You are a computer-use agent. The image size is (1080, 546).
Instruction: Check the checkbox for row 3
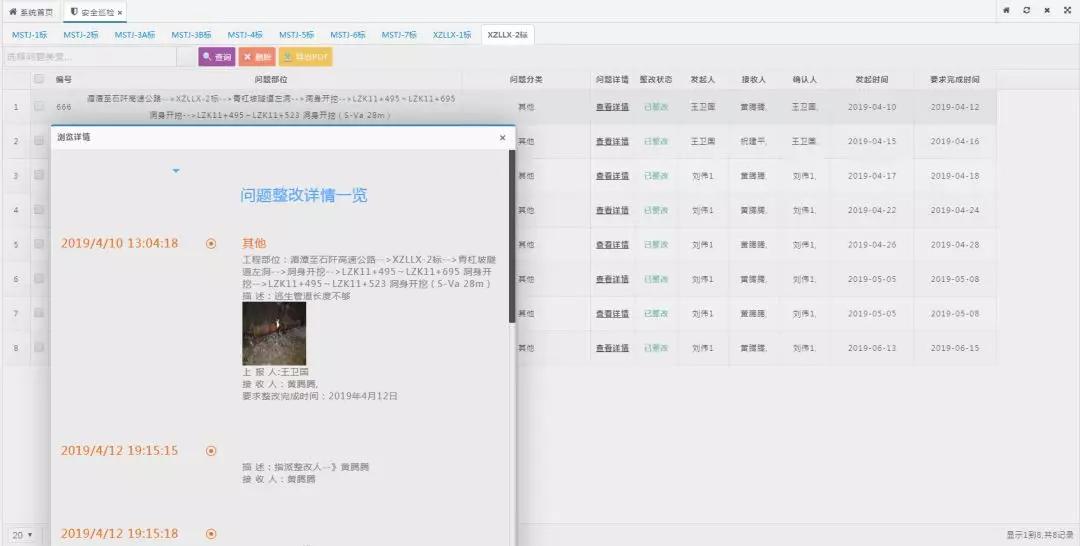(39, 175)
